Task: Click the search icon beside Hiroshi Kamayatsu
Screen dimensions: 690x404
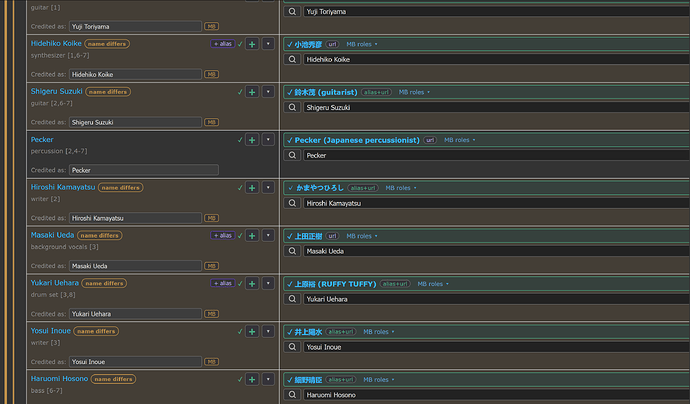Action: (292, 203)
